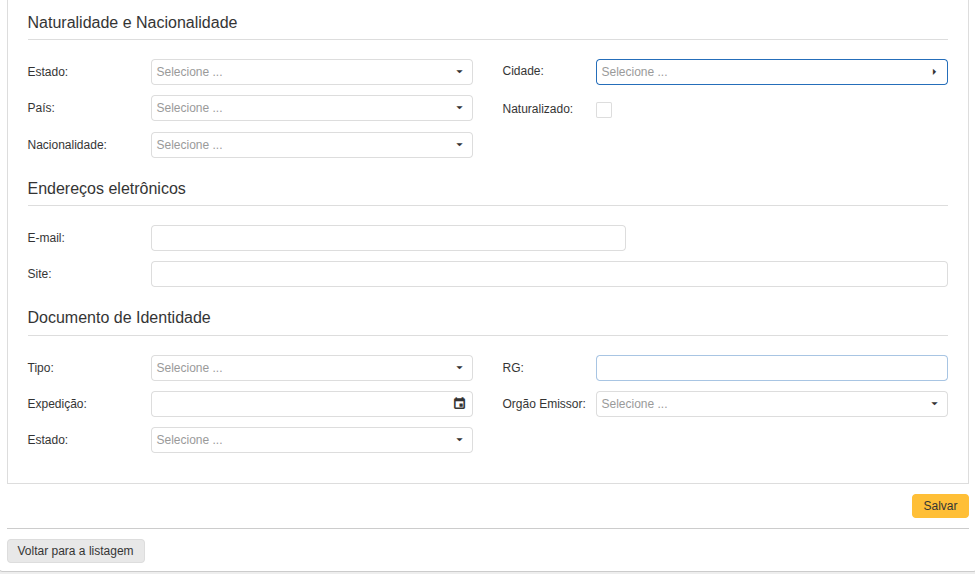This screenshot has width=975, height=574.
Task: Click the caret arrow on Orgão Emissor
Action: pyautogui.click(x=934, y=404)
